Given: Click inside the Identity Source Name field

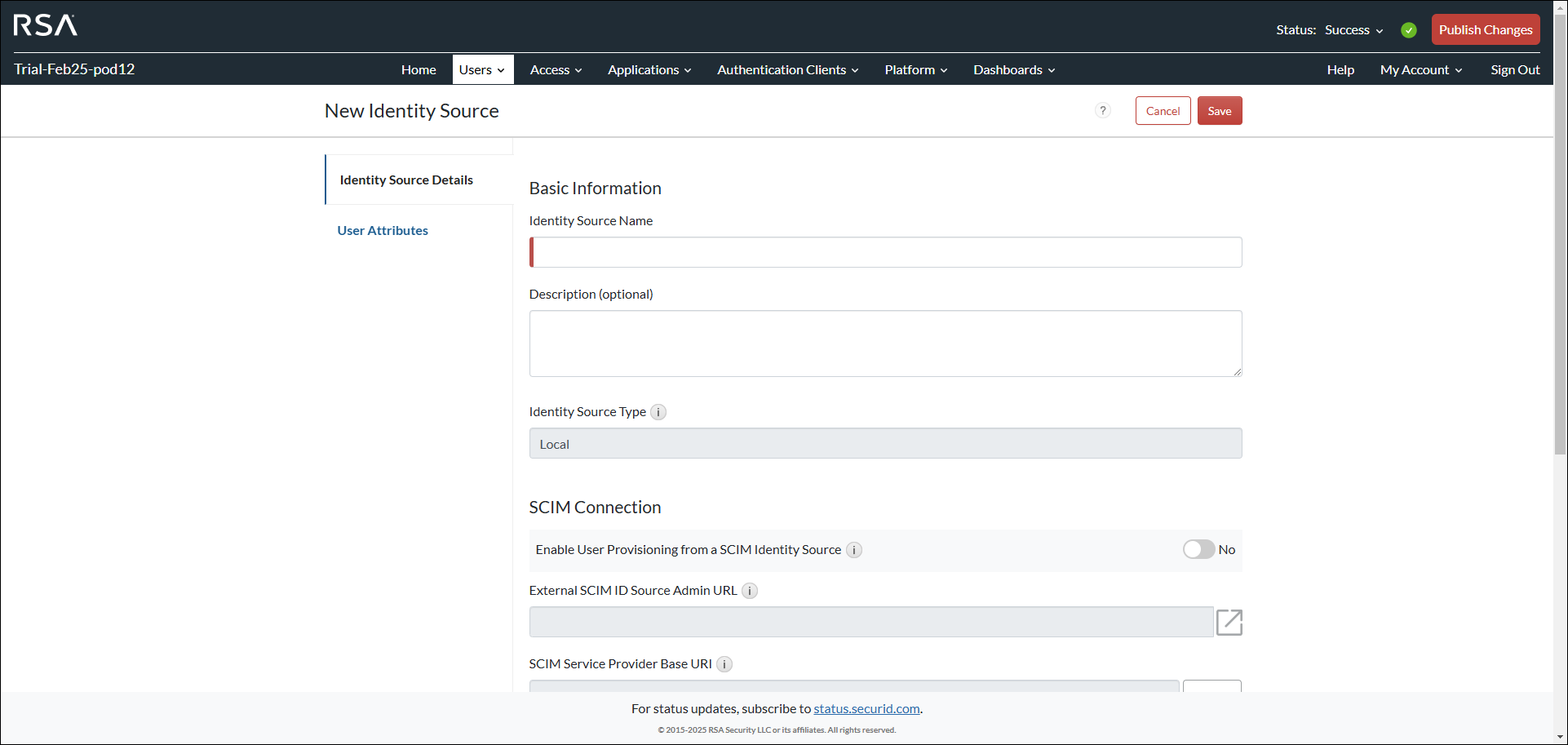Looking at the screenshot, I should 885,252.
